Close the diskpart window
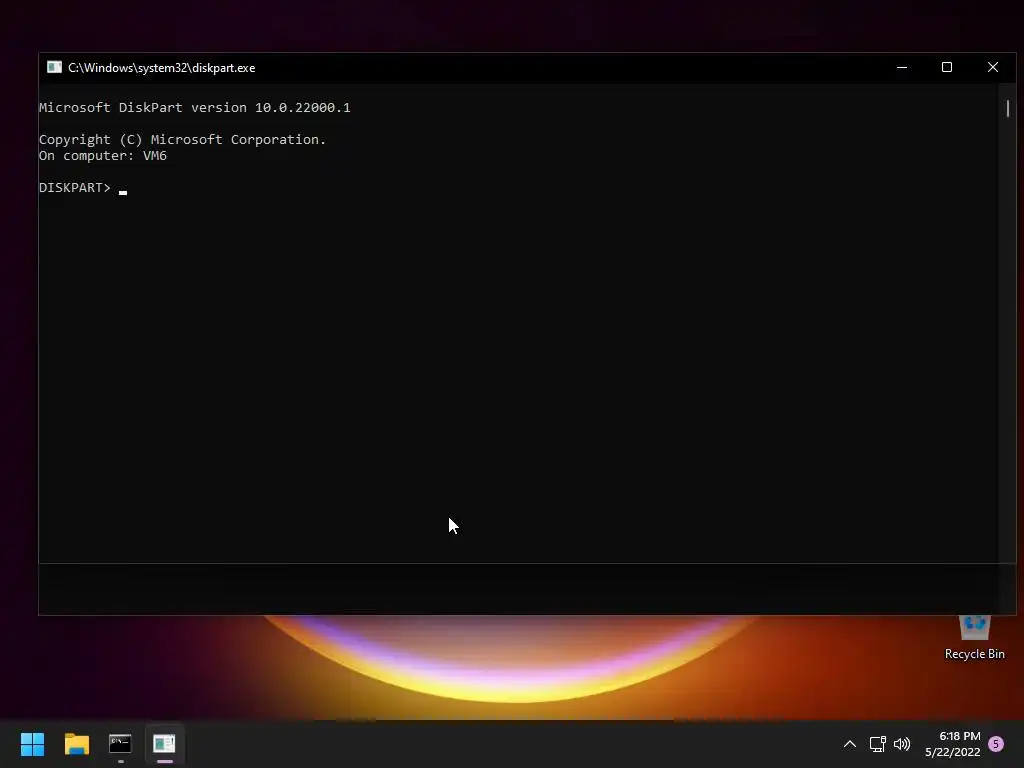This screenshot has height=768, width=1024. pyautogui.click(x=993, y=67)
